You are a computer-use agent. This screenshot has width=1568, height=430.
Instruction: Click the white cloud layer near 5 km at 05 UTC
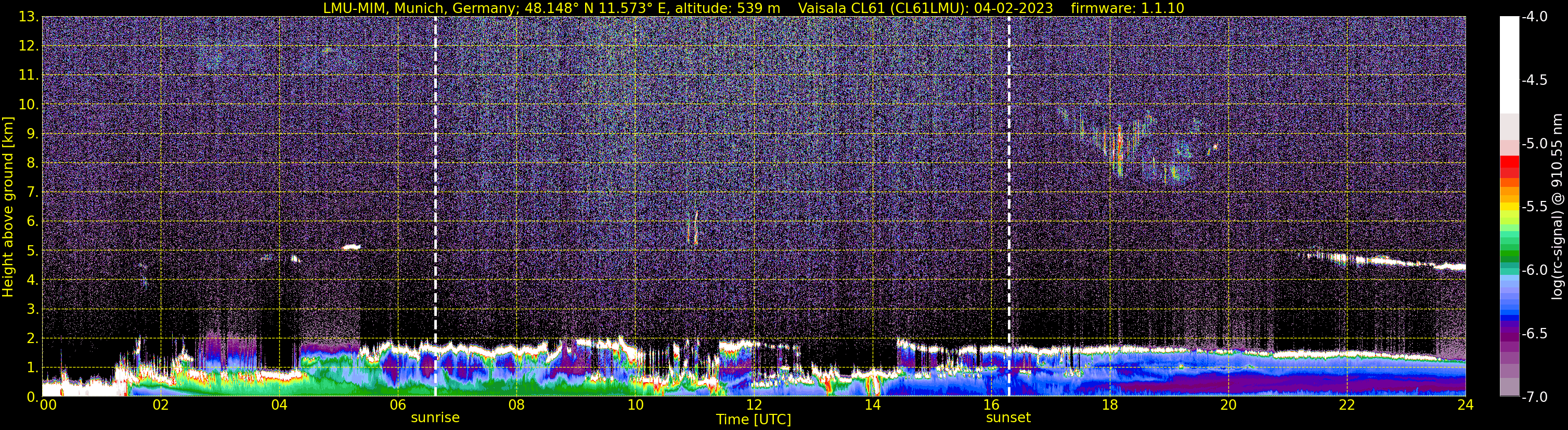[x=351, y=247]
